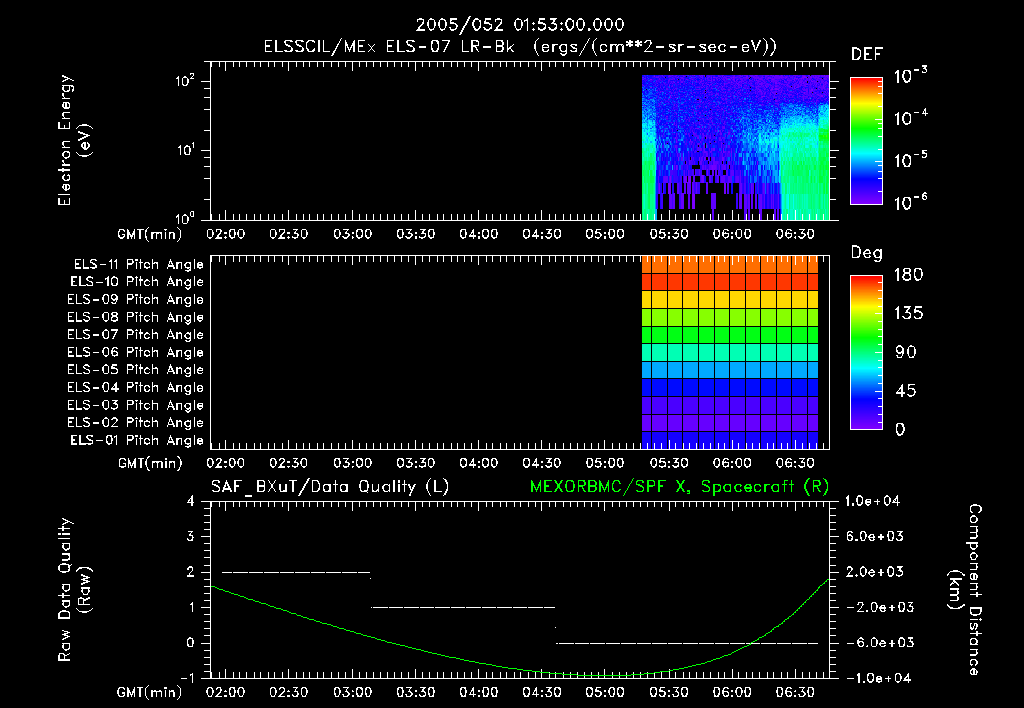1024x708 pixels.
Task: Click the green MEXORBMC/SPF X, Spacecraft (R) label
Action: (x=679, y=487)
